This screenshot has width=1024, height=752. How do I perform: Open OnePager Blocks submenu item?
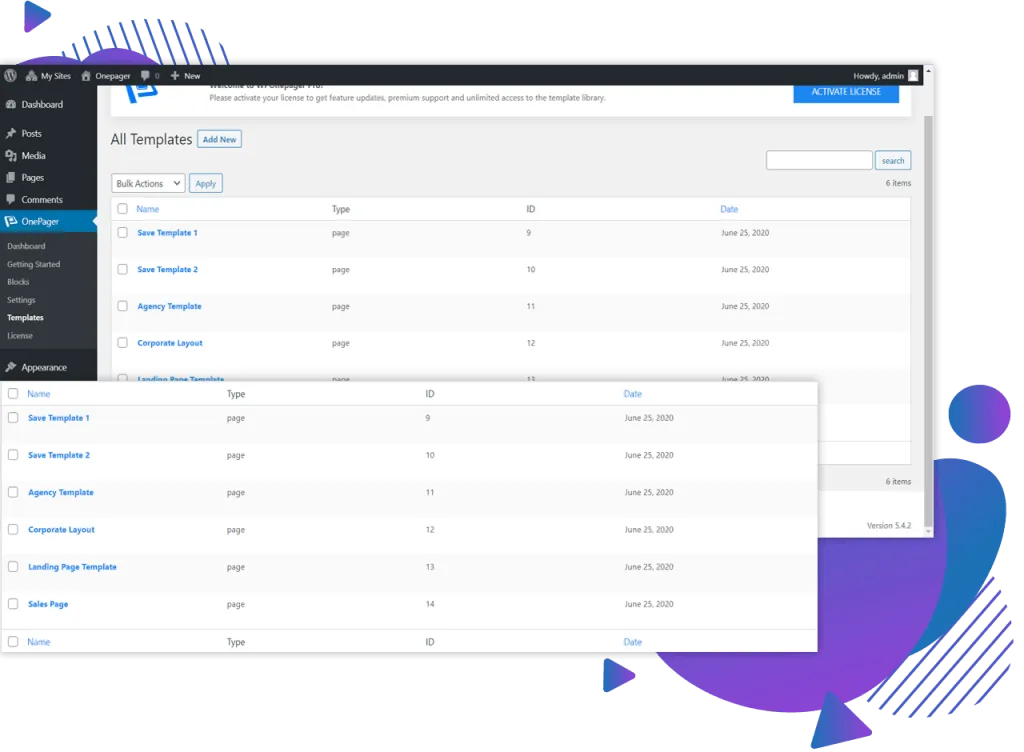point(18,282)
